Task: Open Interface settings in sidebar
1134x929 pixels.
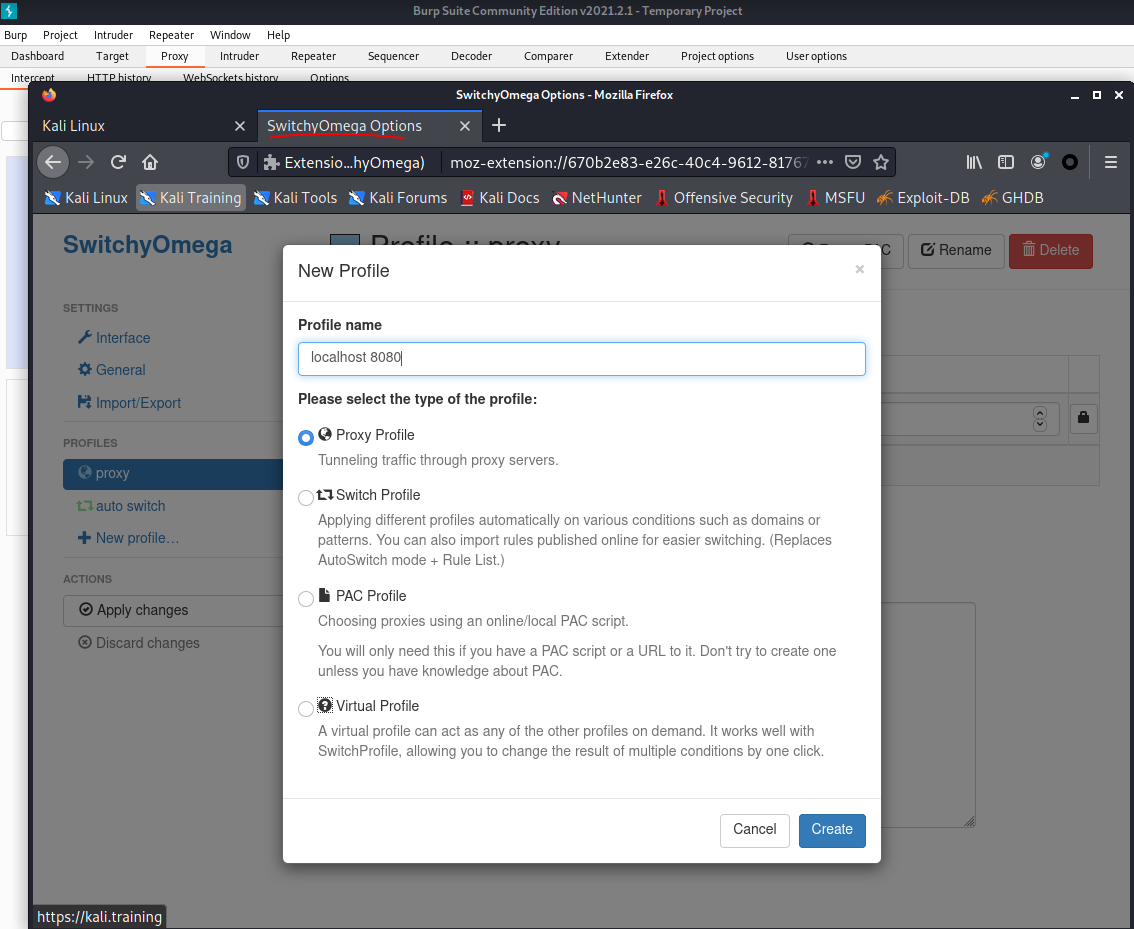Action: (x=114, y=338)
